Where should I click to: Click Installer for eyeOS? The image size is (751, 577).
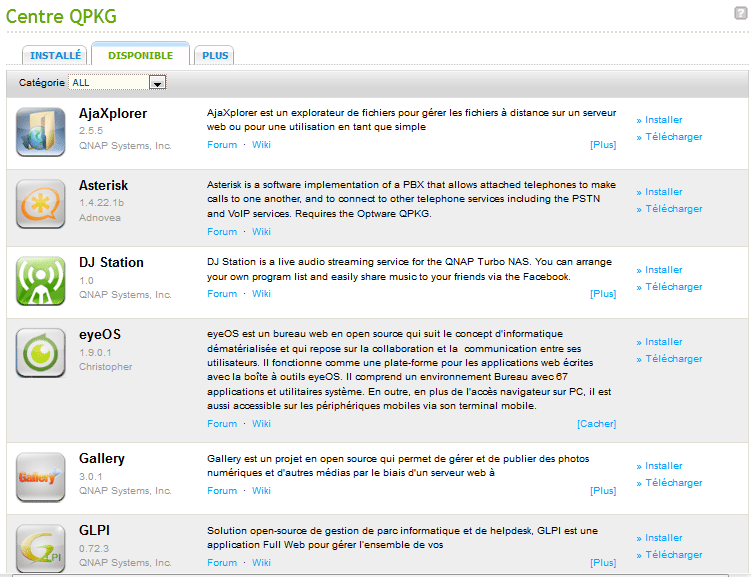(x=663, y=341)
